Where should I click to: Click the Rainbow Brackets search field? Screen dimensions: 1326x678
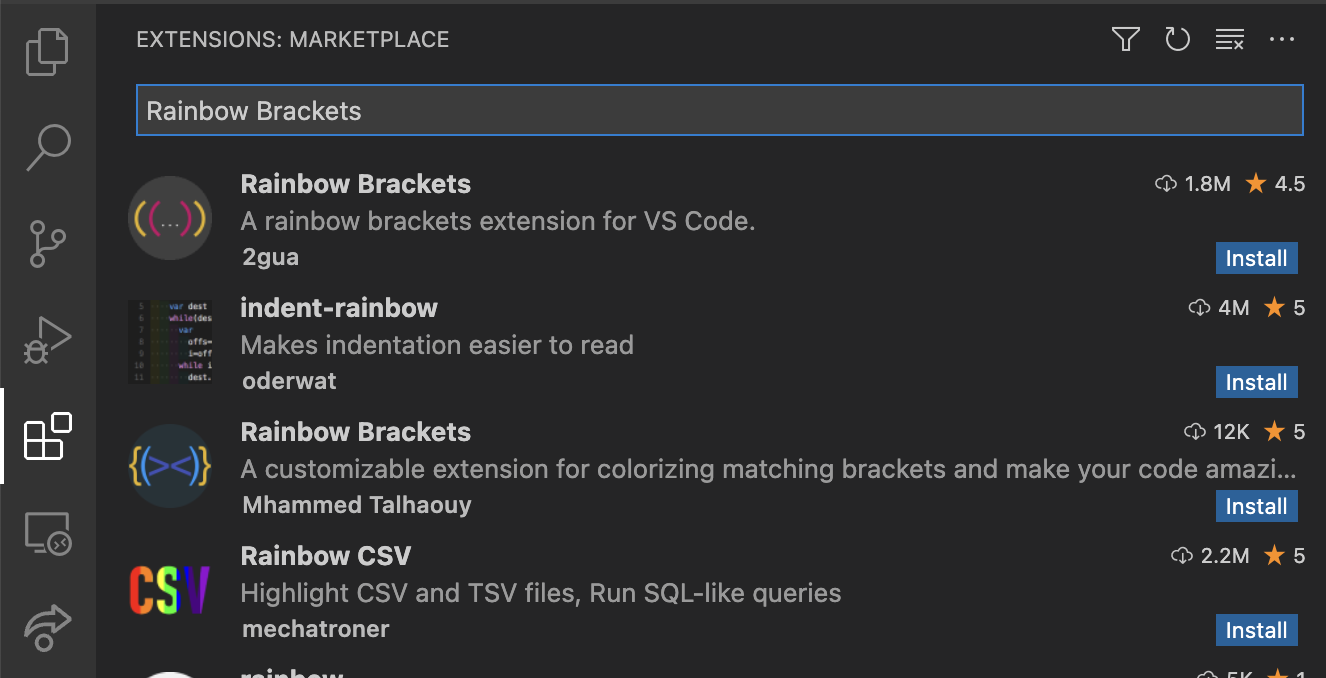(719, 110)
